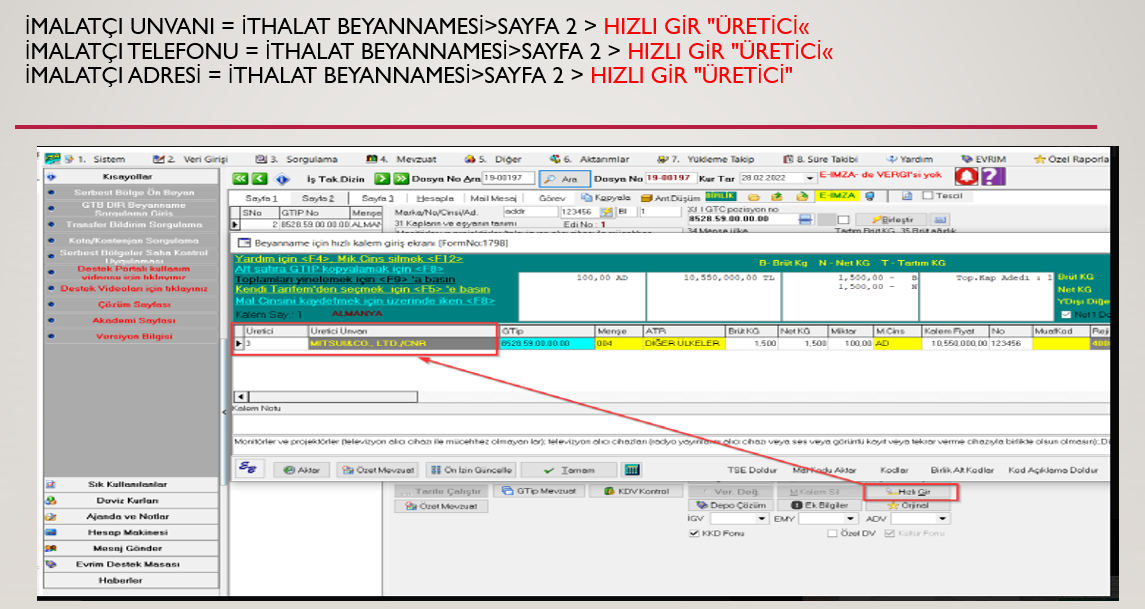Collapse sidebar with the small left arrow
The width and height of the screenshot is (1145, 609).
[x=224, y=413]
